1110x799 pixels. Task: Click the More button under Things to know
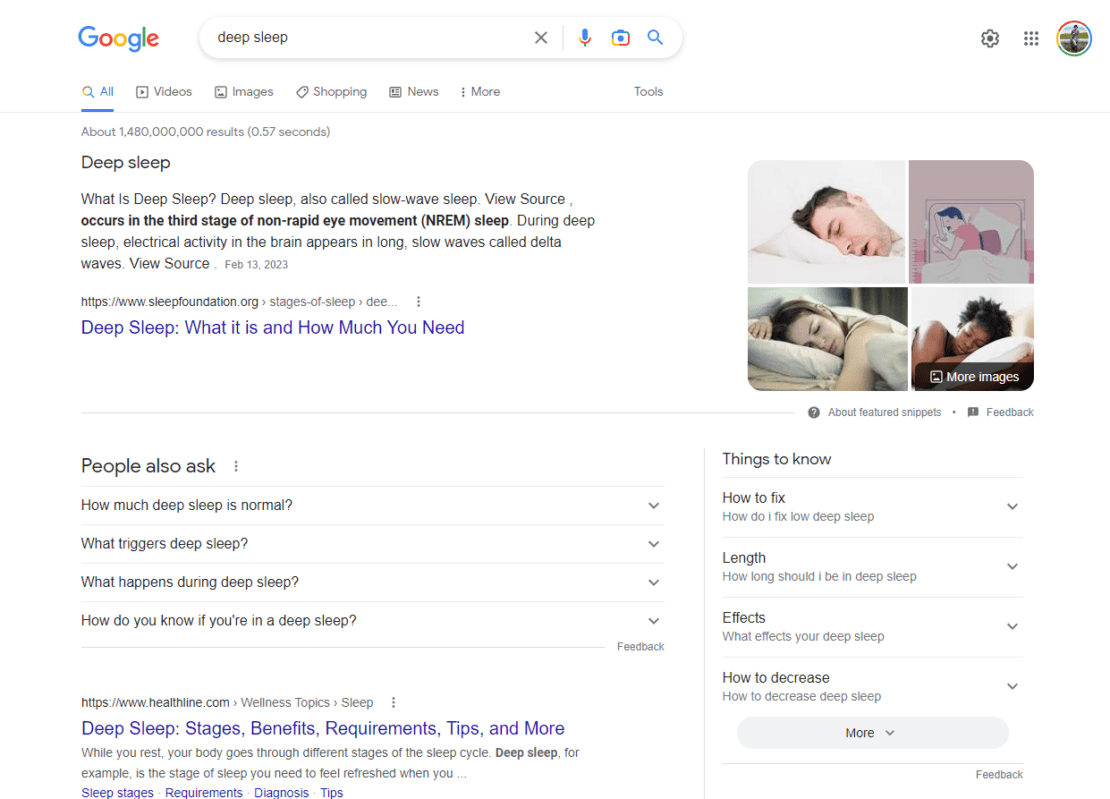pos(871,732)
